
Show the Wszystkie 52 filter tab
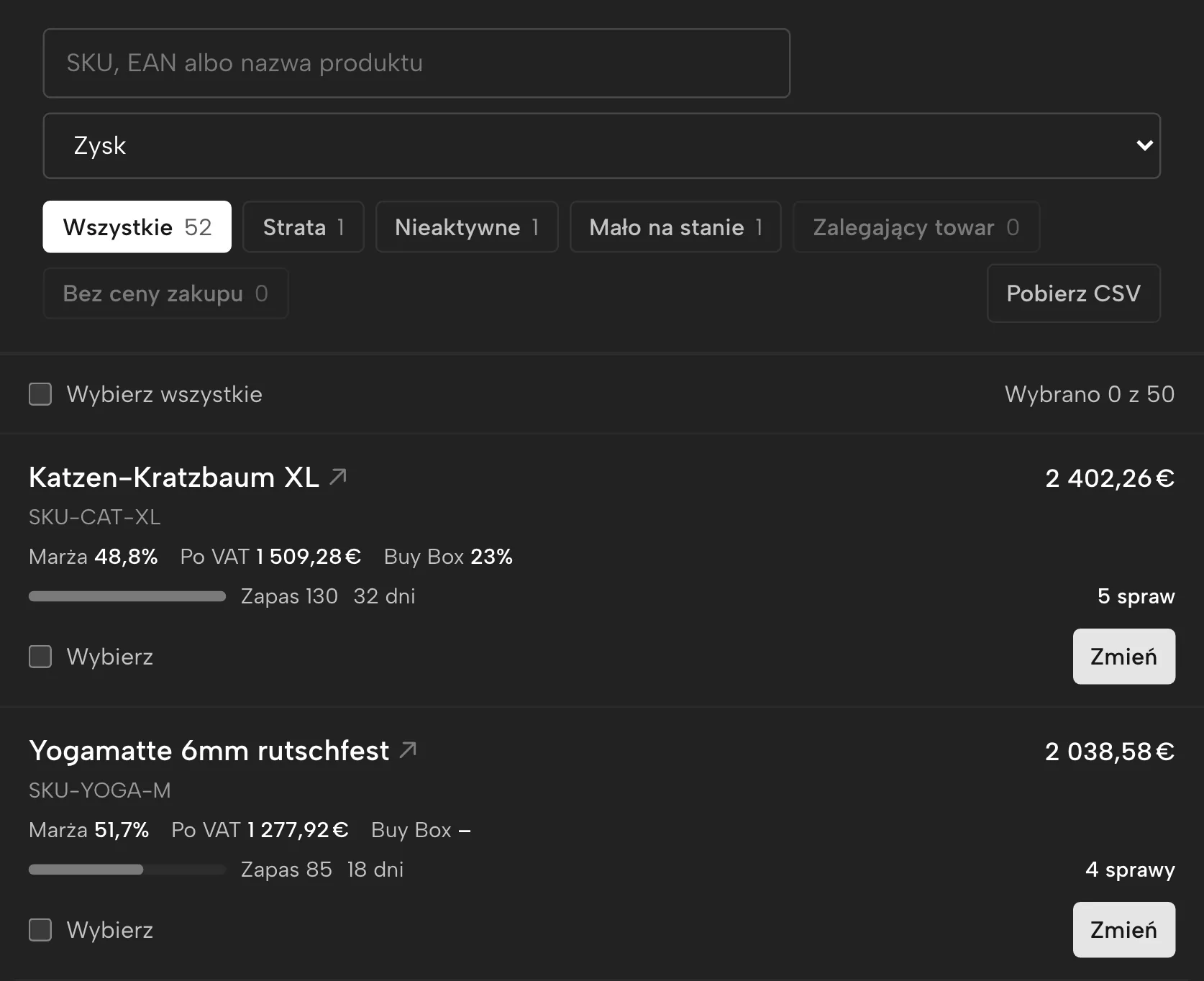point(137,227)
